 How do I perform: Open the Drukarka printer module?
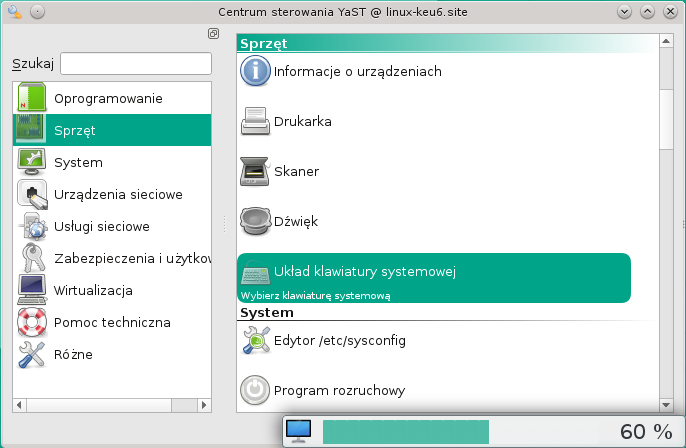tap(302, 122)
